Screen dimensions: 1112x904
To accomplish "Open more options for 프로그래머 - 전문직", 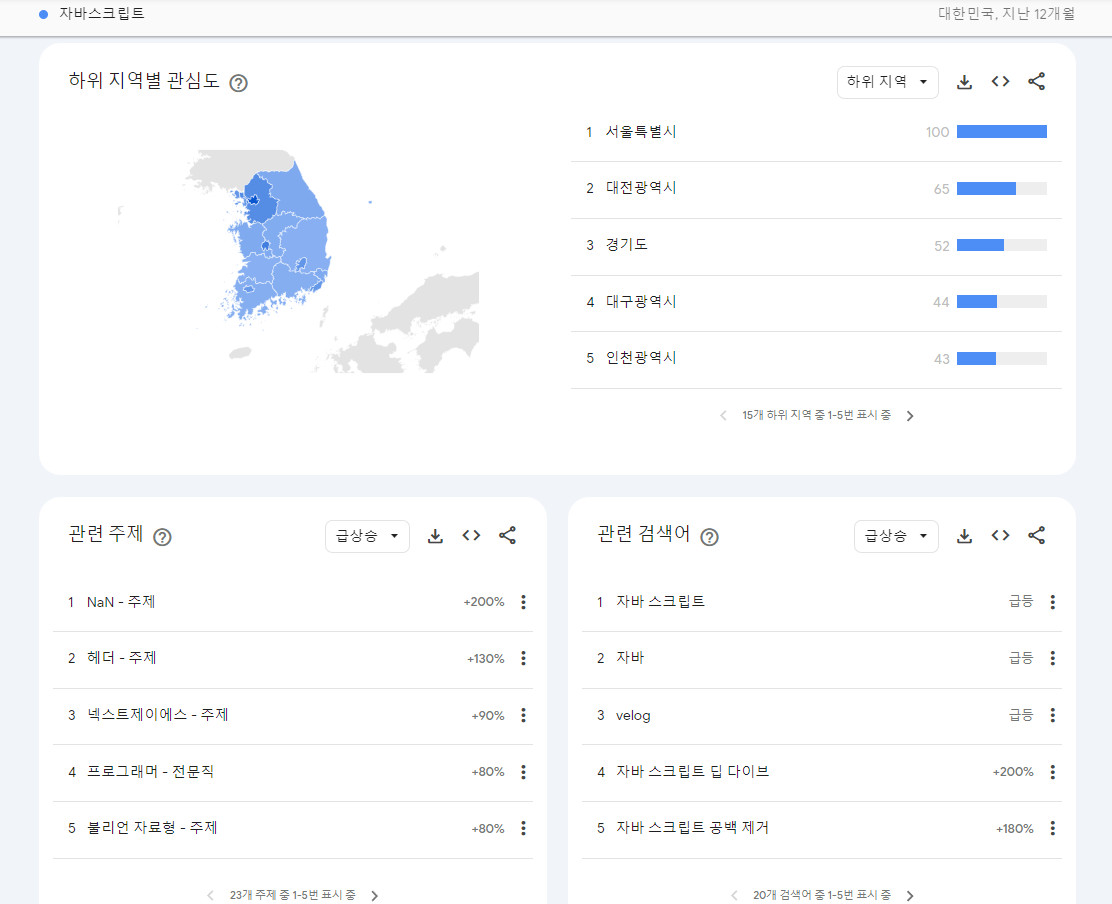I will coord(523,771).
